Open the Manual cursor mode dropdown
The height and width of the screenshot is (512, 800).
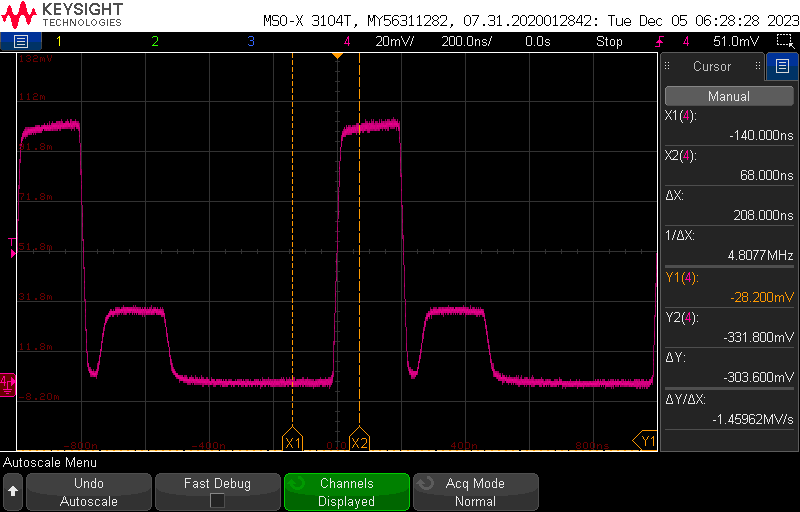(x=728, y=97)
